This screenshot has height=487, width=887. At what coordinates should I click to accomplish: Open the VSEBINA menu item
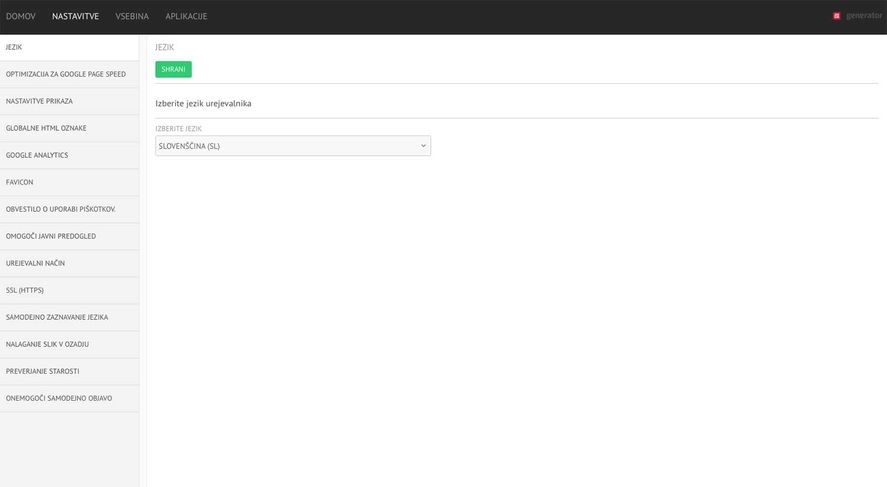132,16
